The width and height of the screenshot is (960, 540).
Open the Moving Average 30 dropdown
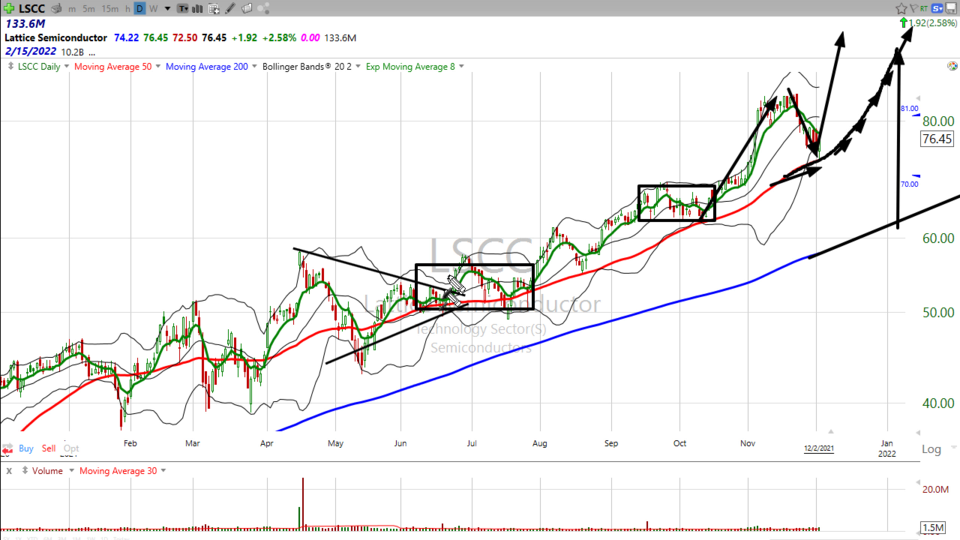click(163, 470)
